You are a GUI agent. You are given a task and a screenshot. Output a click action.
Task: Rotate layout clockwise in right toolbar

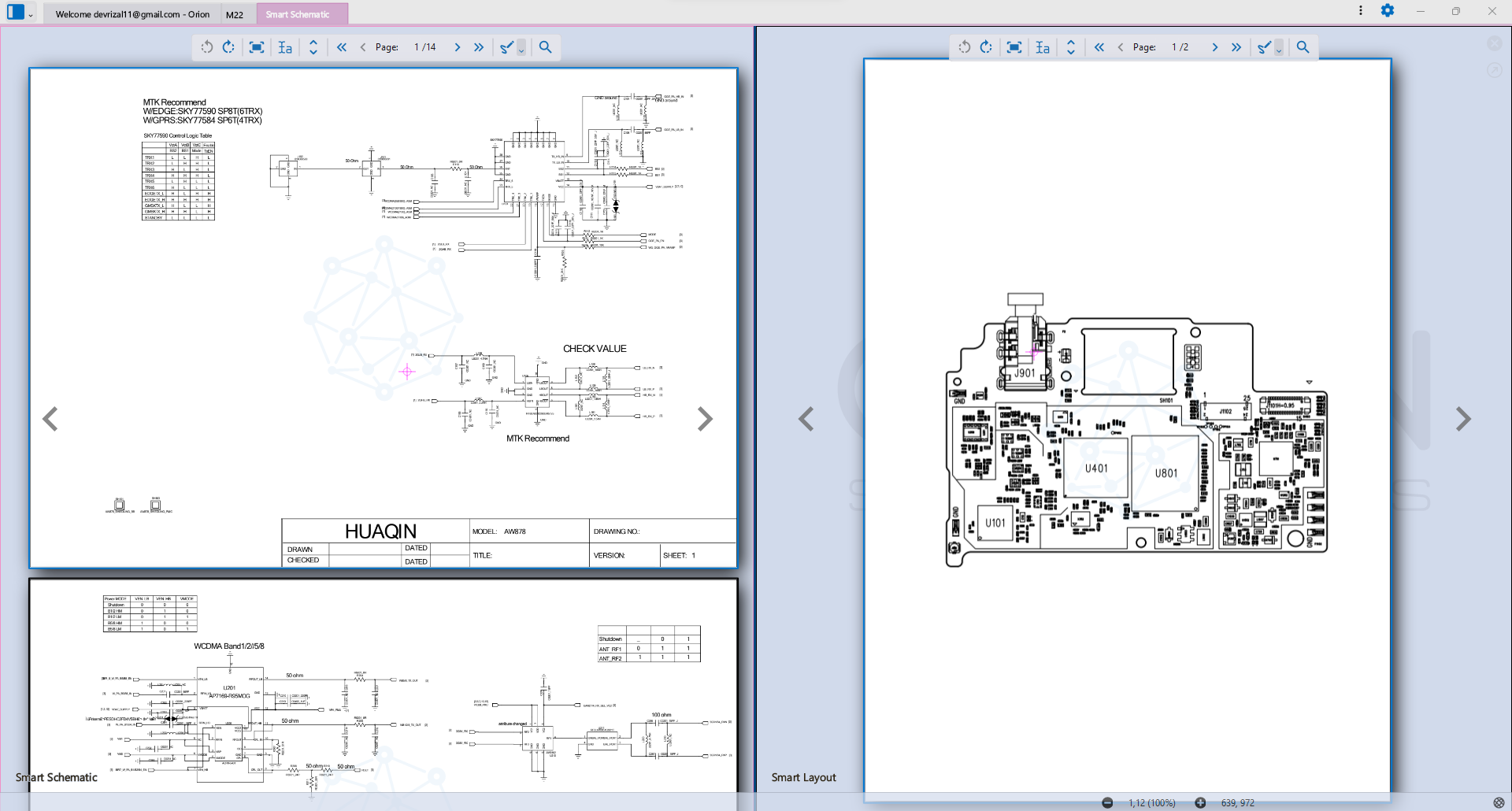pos(986,47)
